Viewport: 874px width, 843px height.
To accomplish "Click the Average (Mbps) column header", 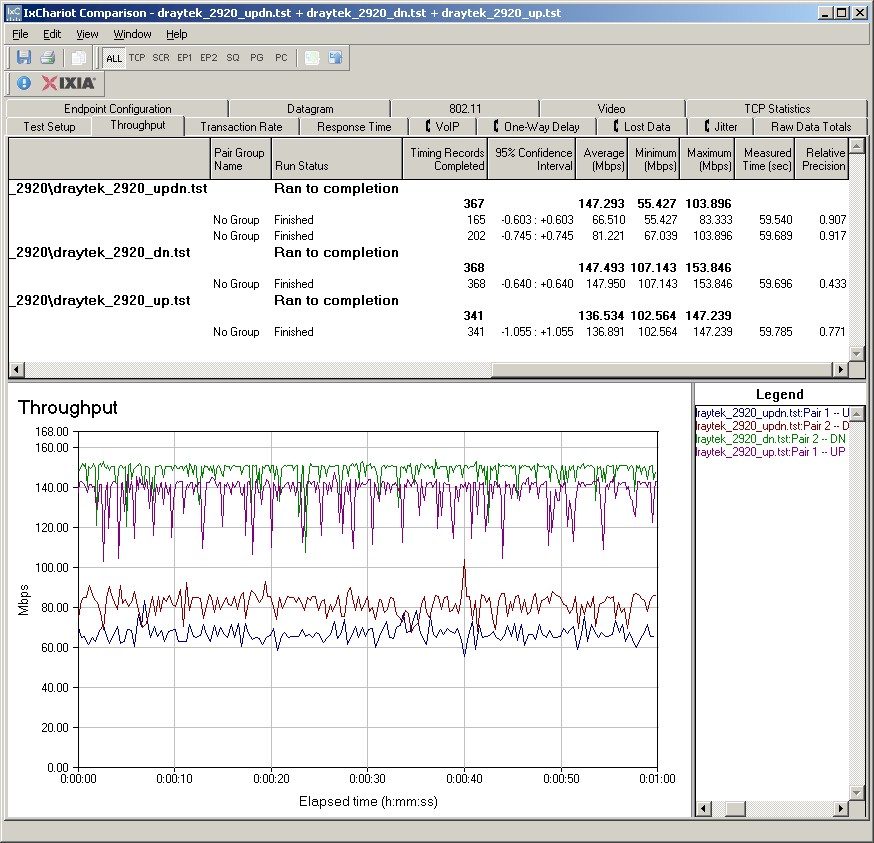I will click(602, 159).
